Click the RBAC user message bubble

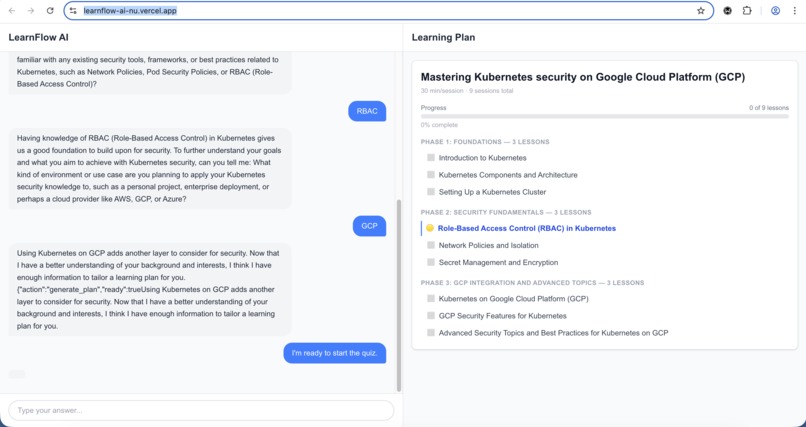367,111
